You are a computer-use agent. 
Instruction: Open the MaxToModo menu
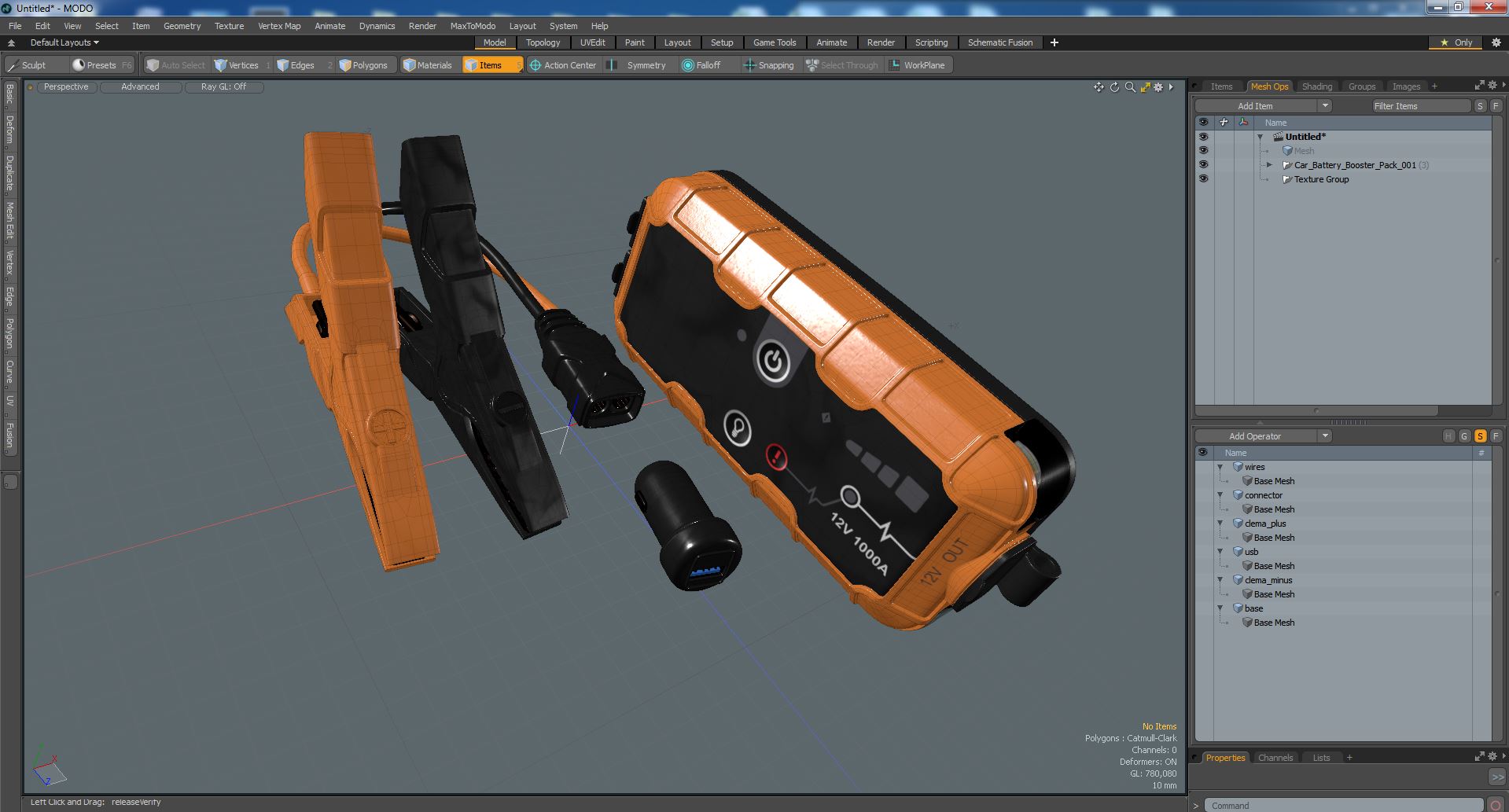(473, 26)
